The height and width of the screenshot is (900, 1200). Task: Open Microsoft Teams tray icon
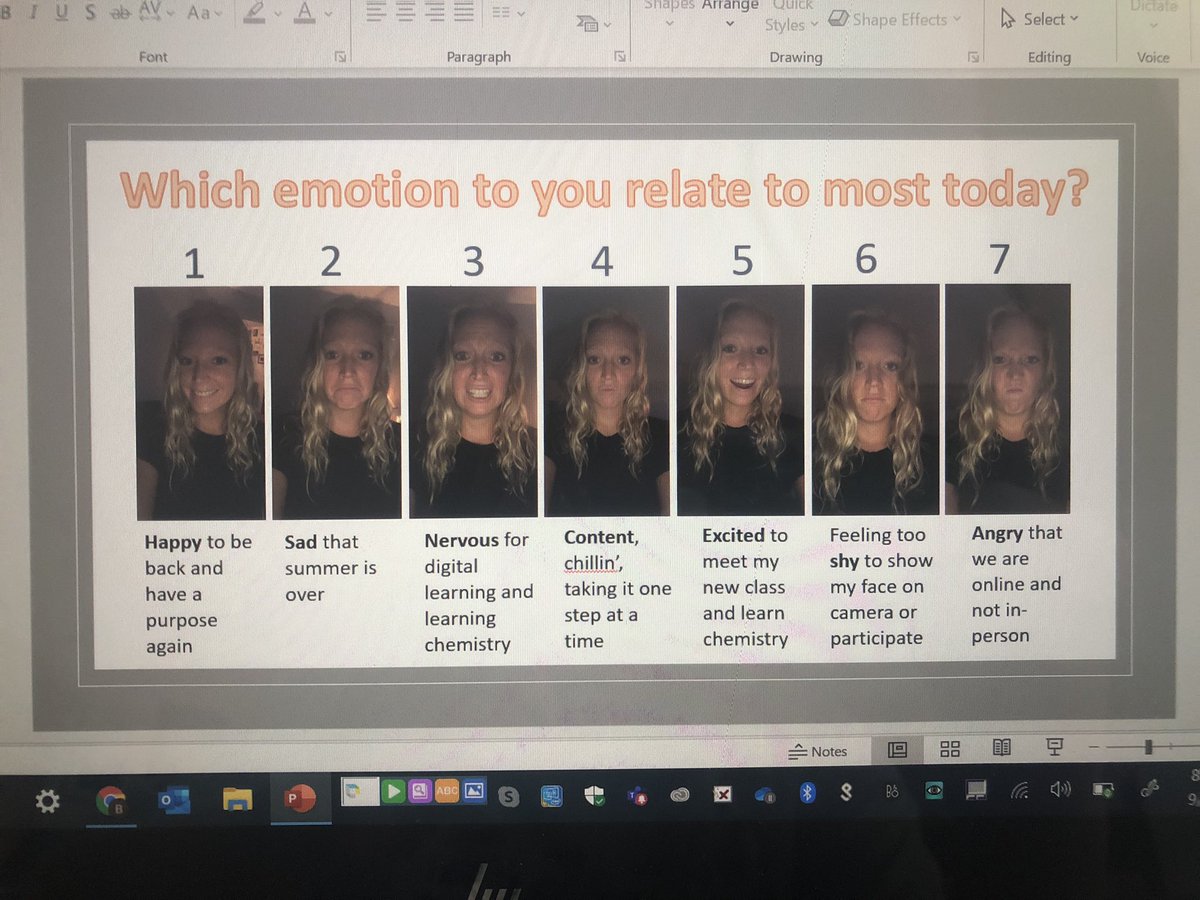click(x=637, y=795)
